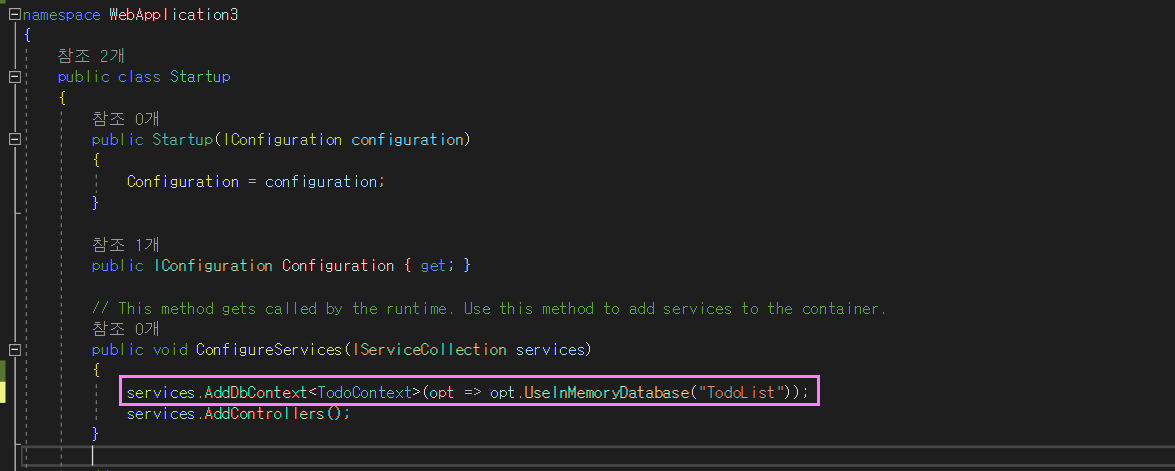This screenshot has width=1175, height=471.
Task: Open the '참조 1개' CodeLens above Configuration property
Action: point(124,245)
